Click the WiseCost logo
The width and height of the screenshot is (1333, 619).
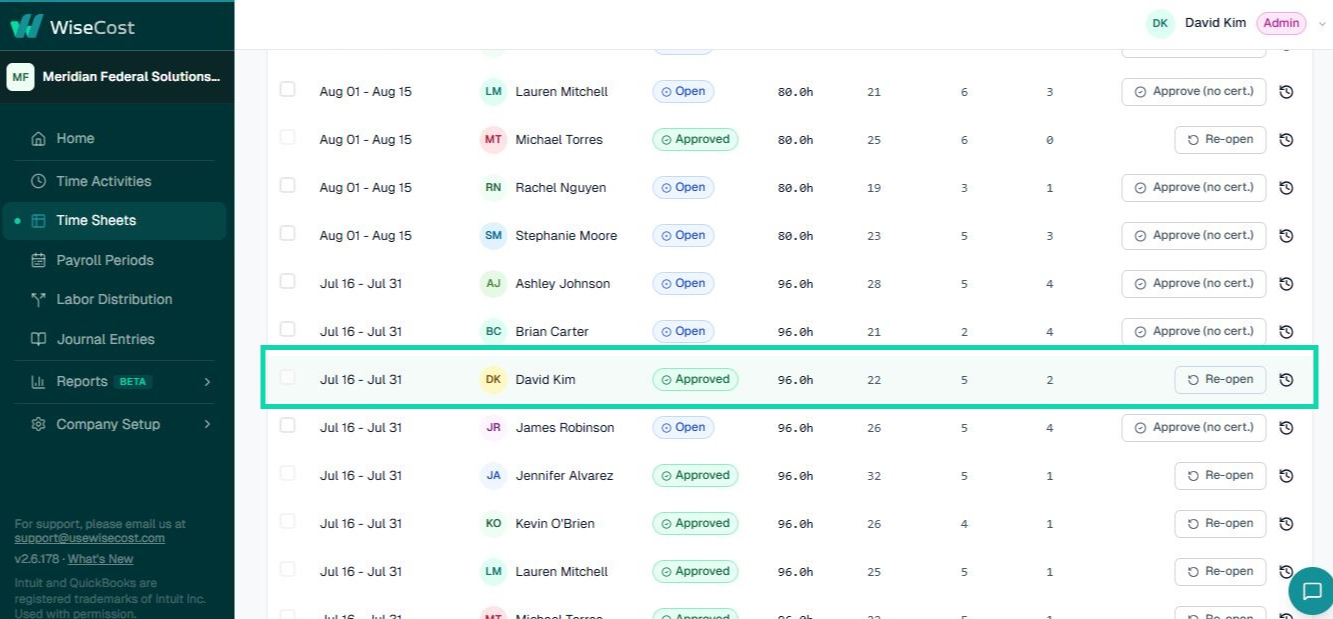(x=72, y=26)
